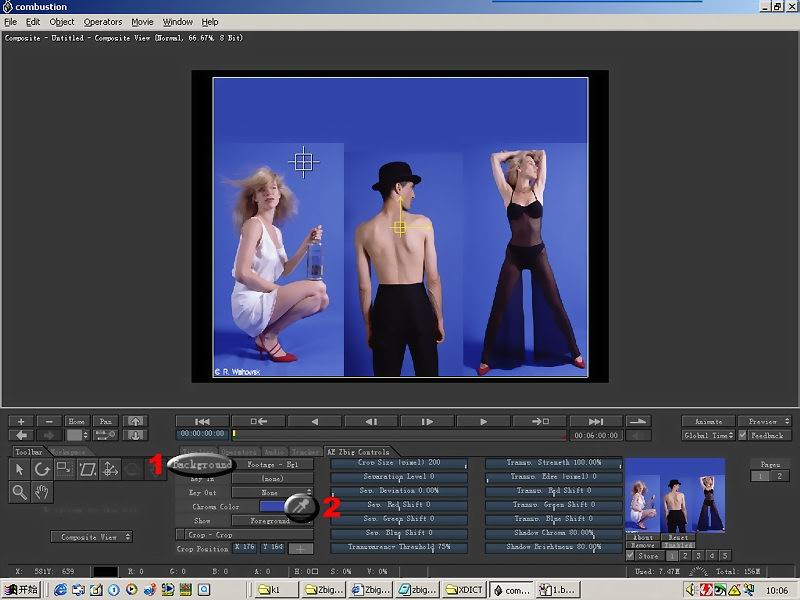800x600 pixels.
Task: Open the Movie menu
Action: point(142,22)
